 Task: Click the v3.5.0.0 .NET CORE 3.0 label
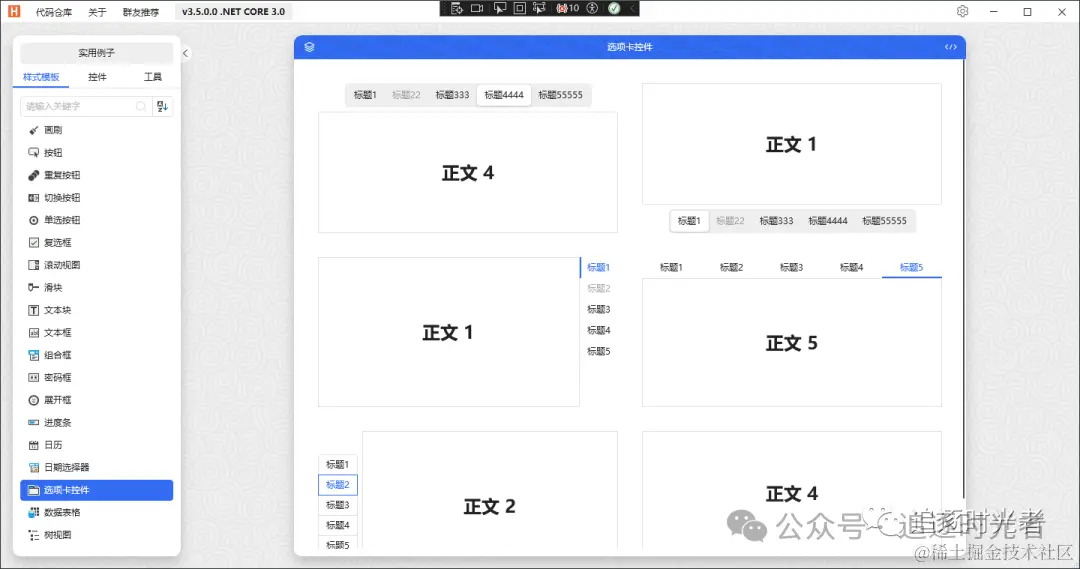point(233,12)
